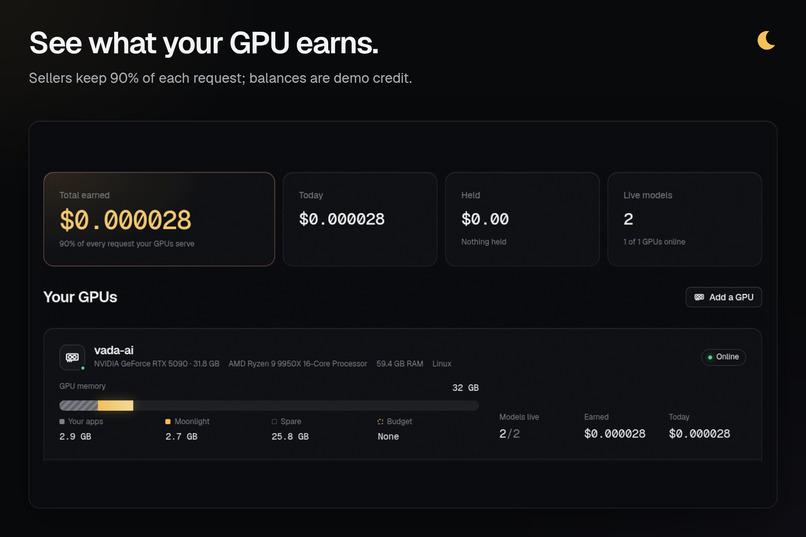Click the Models live 2/2 count

click(509, 434)
